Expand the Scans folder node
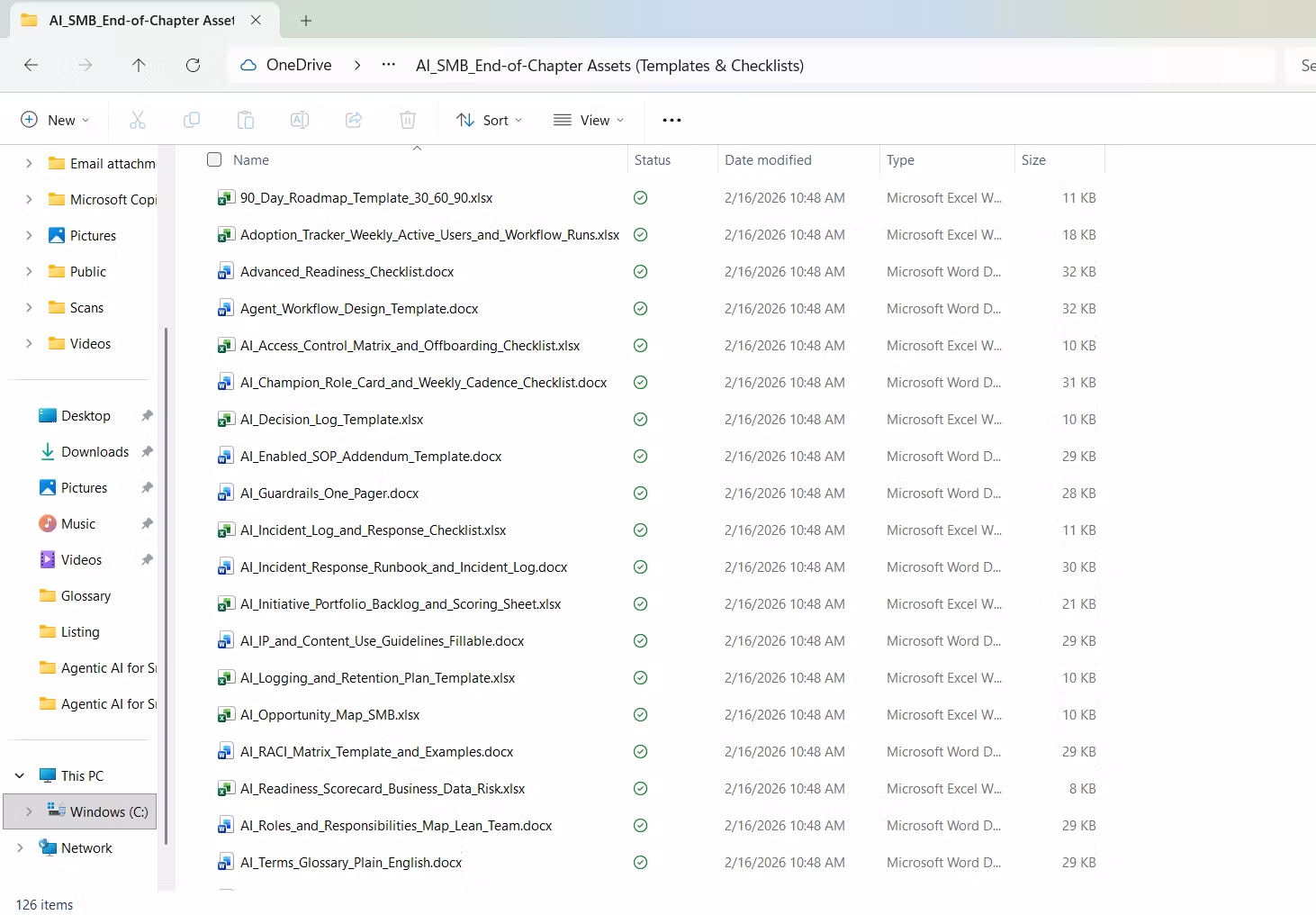 [x=29, y=307]
